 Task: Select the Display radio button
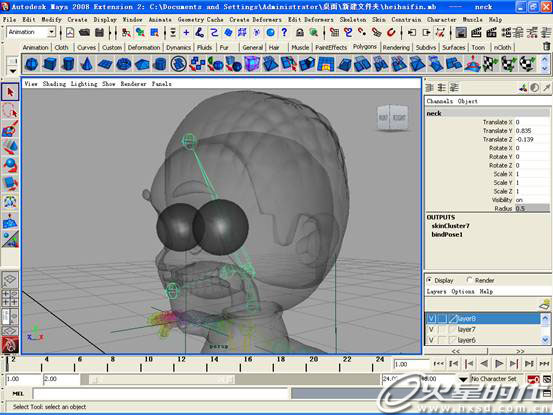coord(429,280)
